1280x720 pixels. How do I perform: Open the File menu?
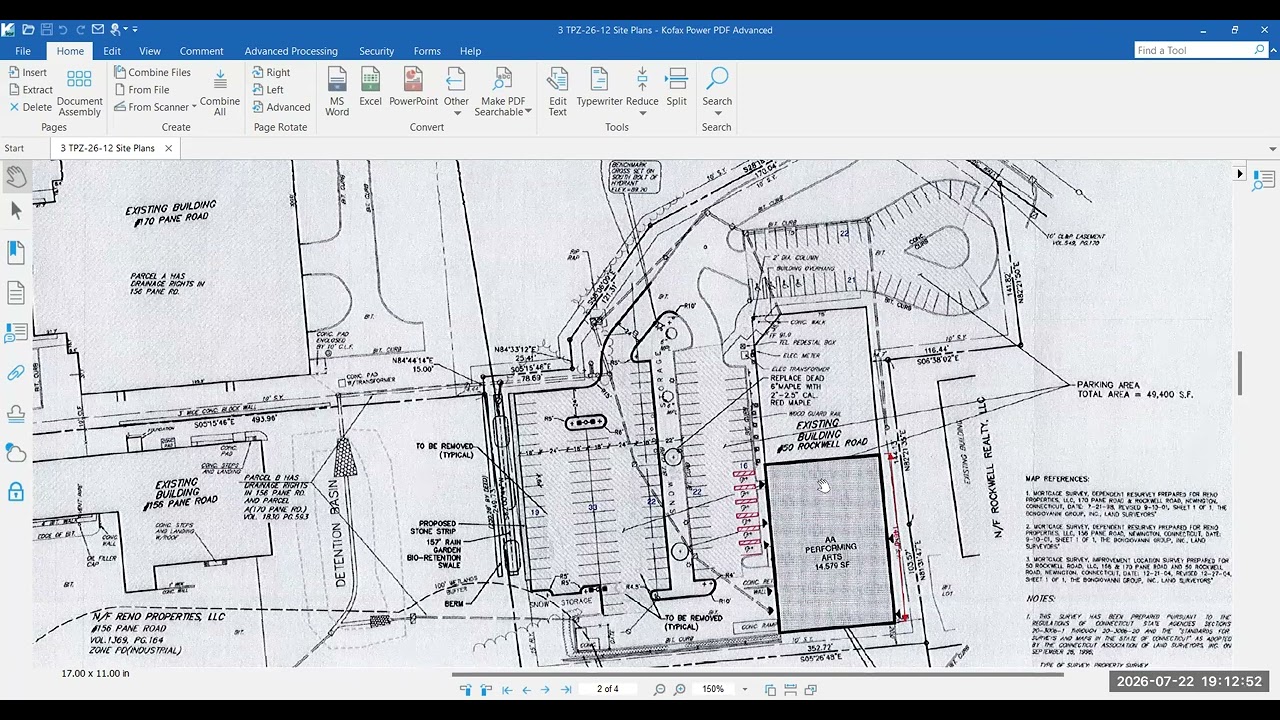23,51
